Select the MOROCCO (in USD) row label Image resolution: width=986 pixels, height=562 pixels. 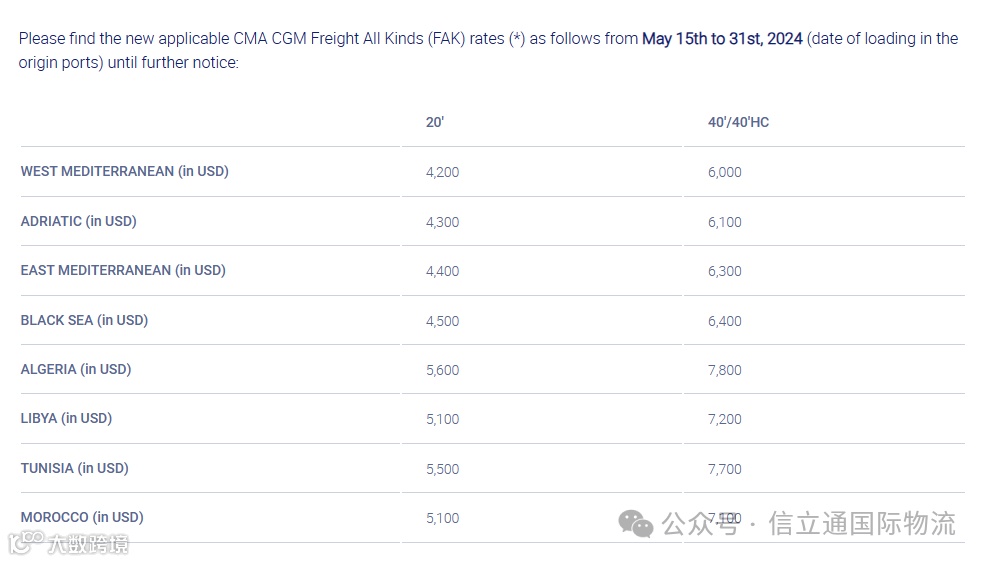pyautogui.click(x=82, y=517)
